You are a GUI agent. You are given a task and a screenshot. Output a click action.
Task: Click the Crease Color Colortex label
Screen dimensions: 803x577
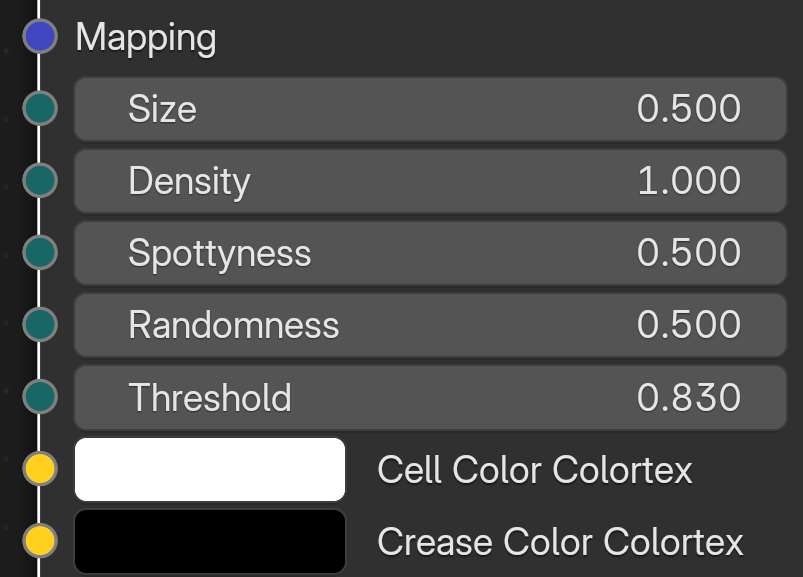click(560, 542)
